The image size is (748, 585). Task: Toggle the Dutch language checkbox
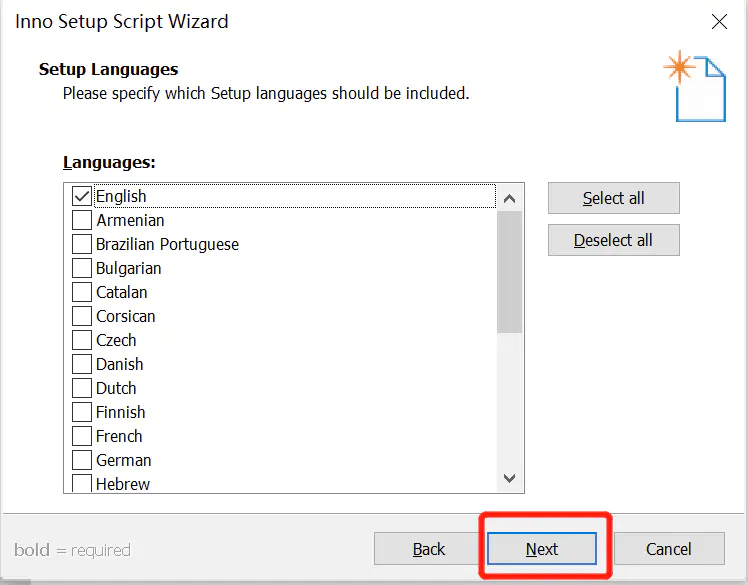coord(82,388)
